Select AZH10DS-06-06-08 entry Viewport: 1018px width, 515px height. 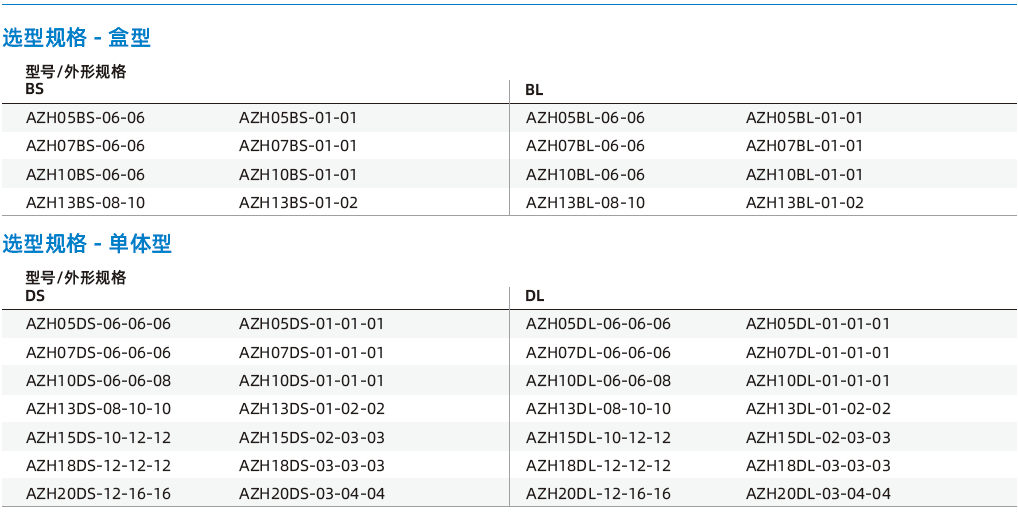[98, 381]
